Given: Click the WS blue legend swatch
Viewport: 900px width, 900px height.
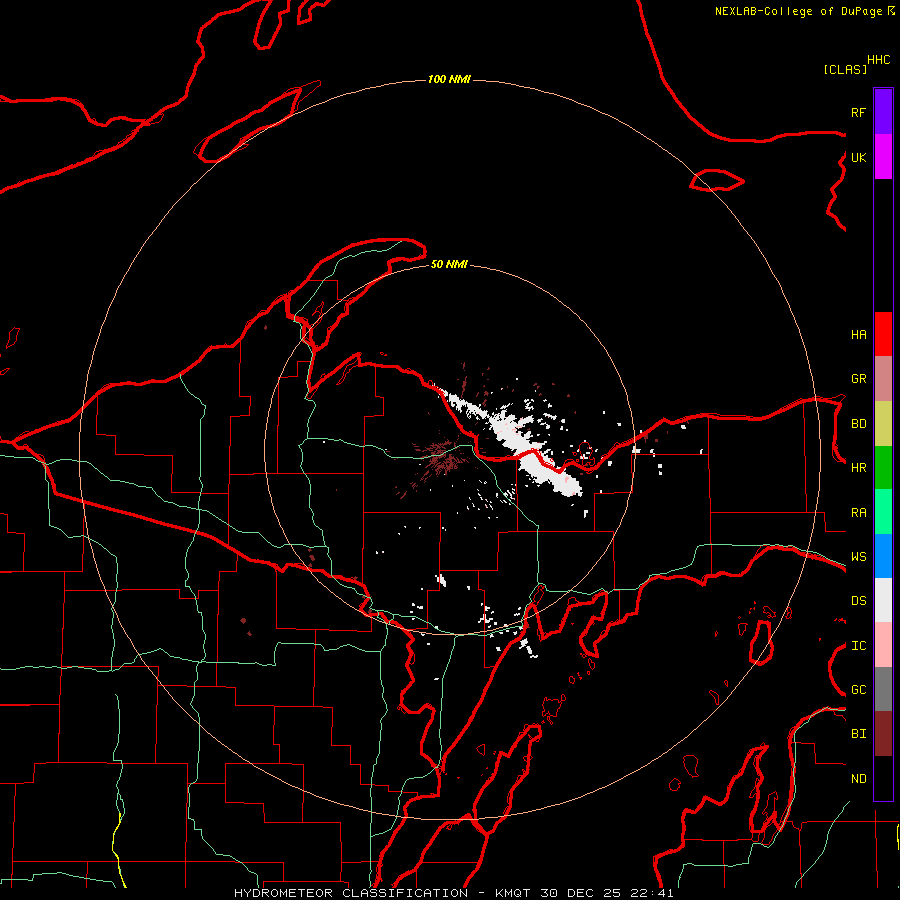Looking at the screenshot, I should (883, 556).
